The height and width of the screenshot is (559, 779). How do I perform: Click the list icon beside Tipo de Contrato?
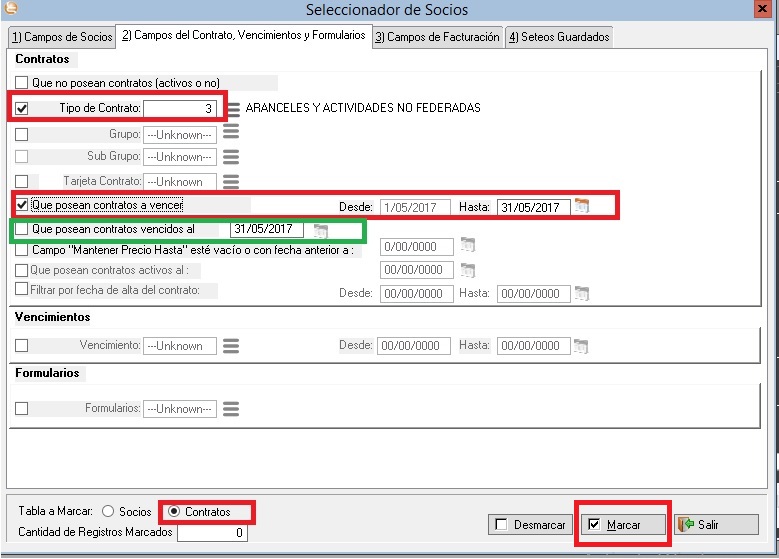(233, 109)
